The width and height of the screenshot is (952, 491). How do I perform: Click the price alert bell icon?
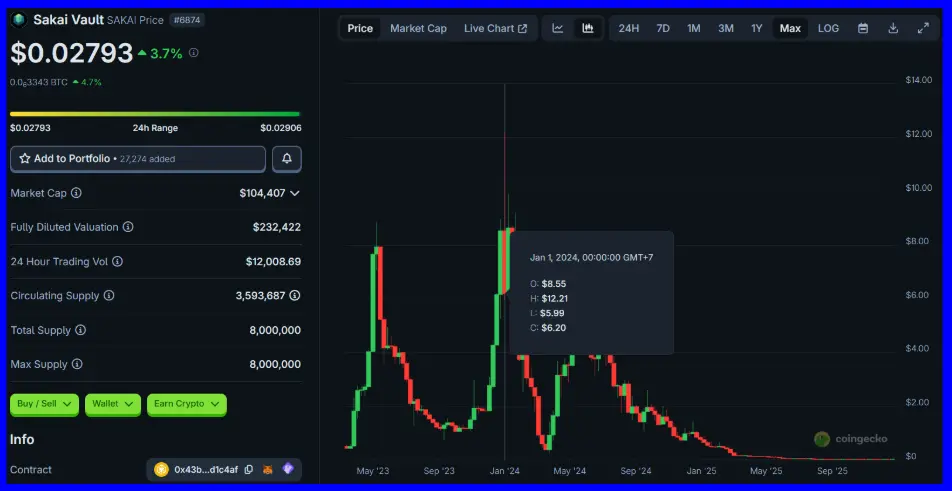point(287,159)
